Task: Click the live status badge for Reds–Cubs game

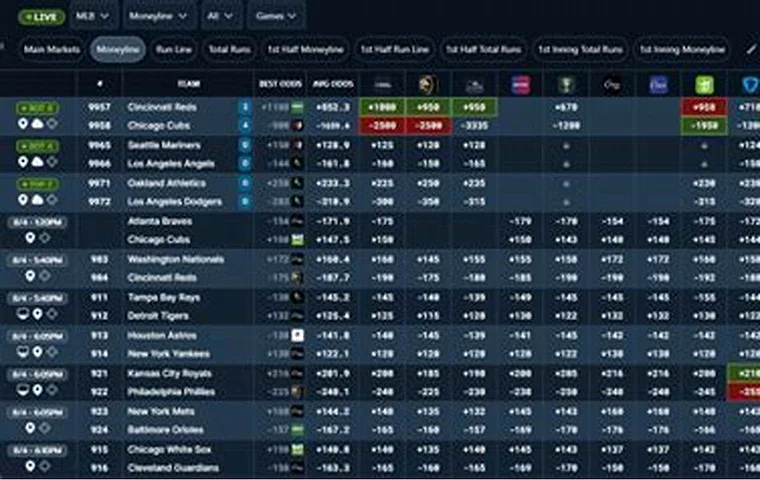Action: [37, 108]
